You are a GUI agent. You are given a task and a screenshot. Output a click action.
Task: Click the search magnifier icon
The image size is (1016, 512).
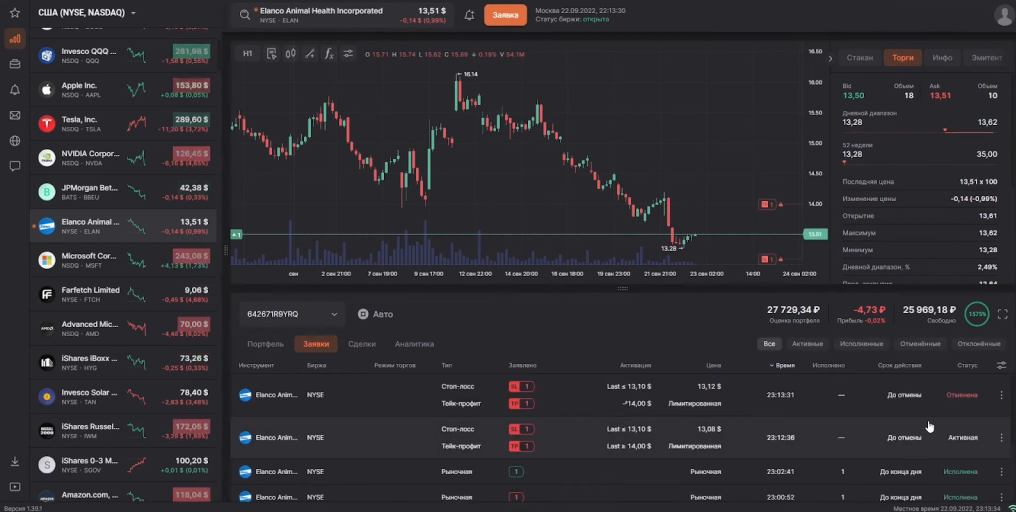click(x=244, y=15)
